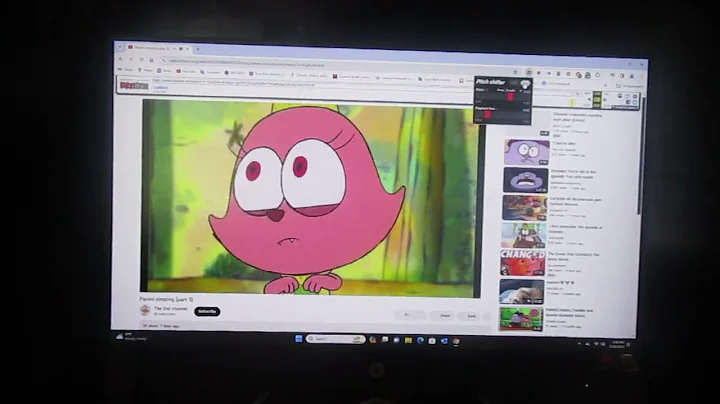
Task: Open the bottom pink-and-green cartoon thumbnail
Action: [x=521, y=319]
